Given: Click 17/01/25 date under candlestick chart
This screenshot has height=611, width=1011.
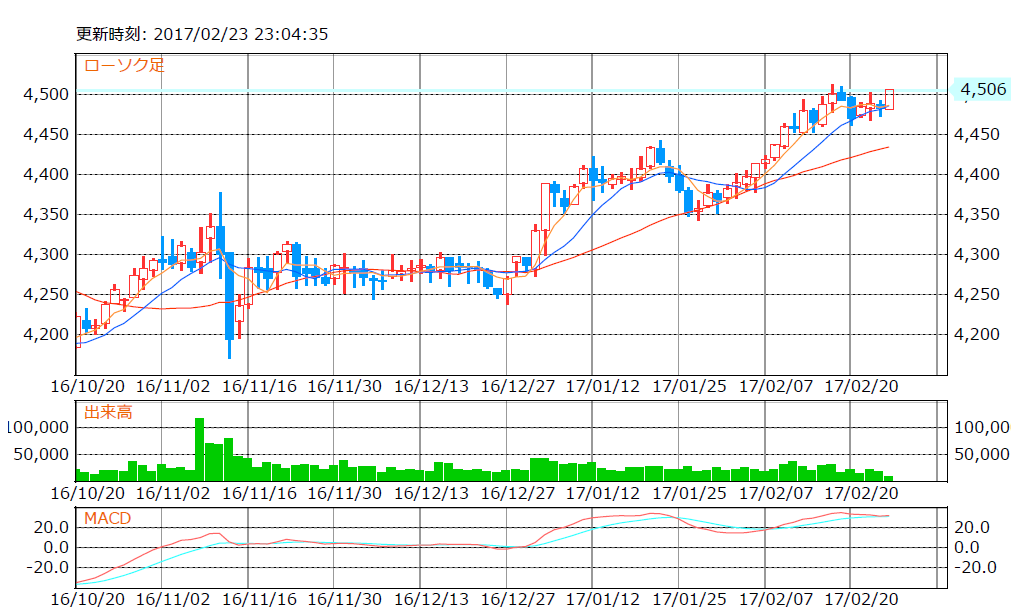Looking at the screenshot, I should [x=689, y=387].
